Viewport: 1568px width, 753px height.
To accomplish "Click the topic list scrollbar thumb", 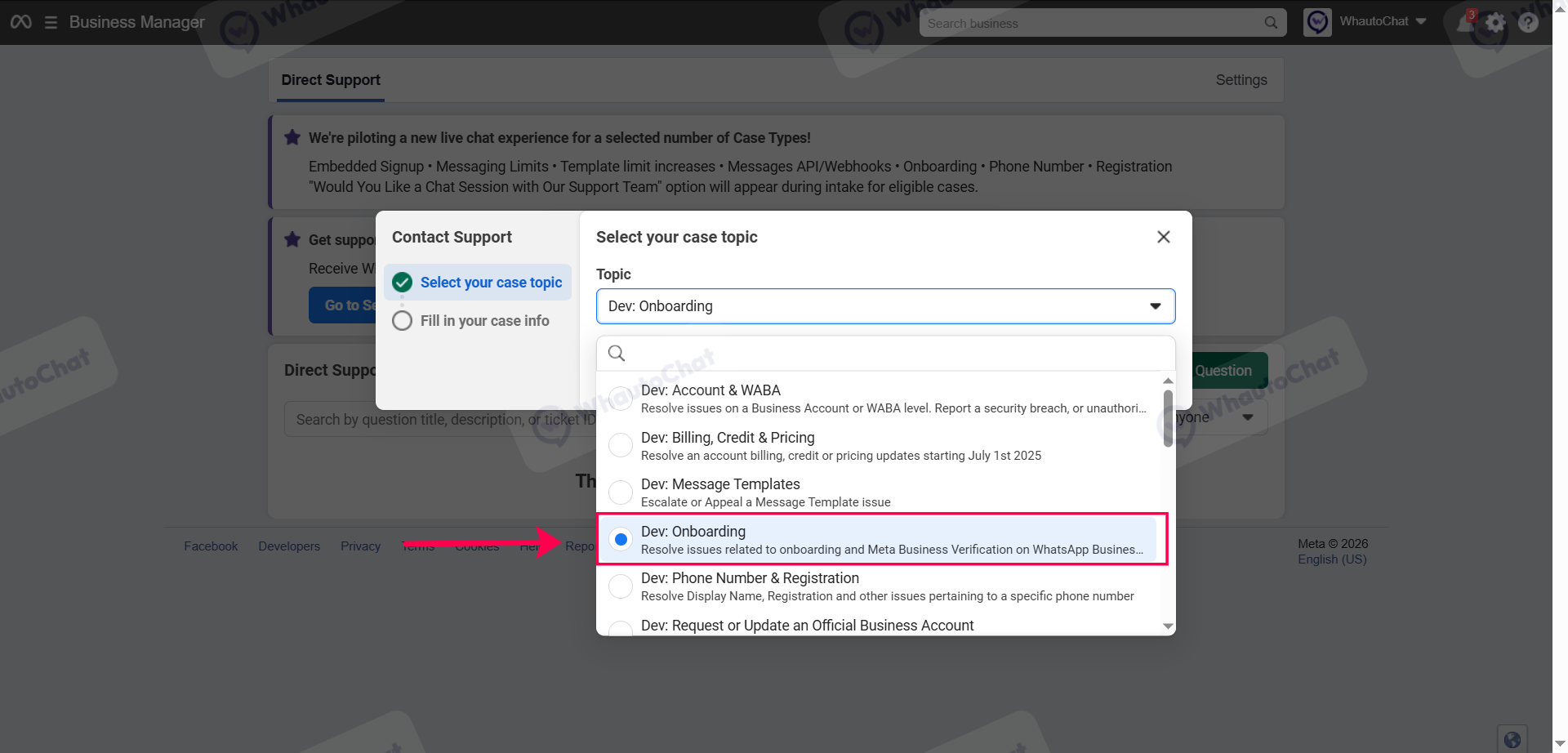I will coord(1168,418).
